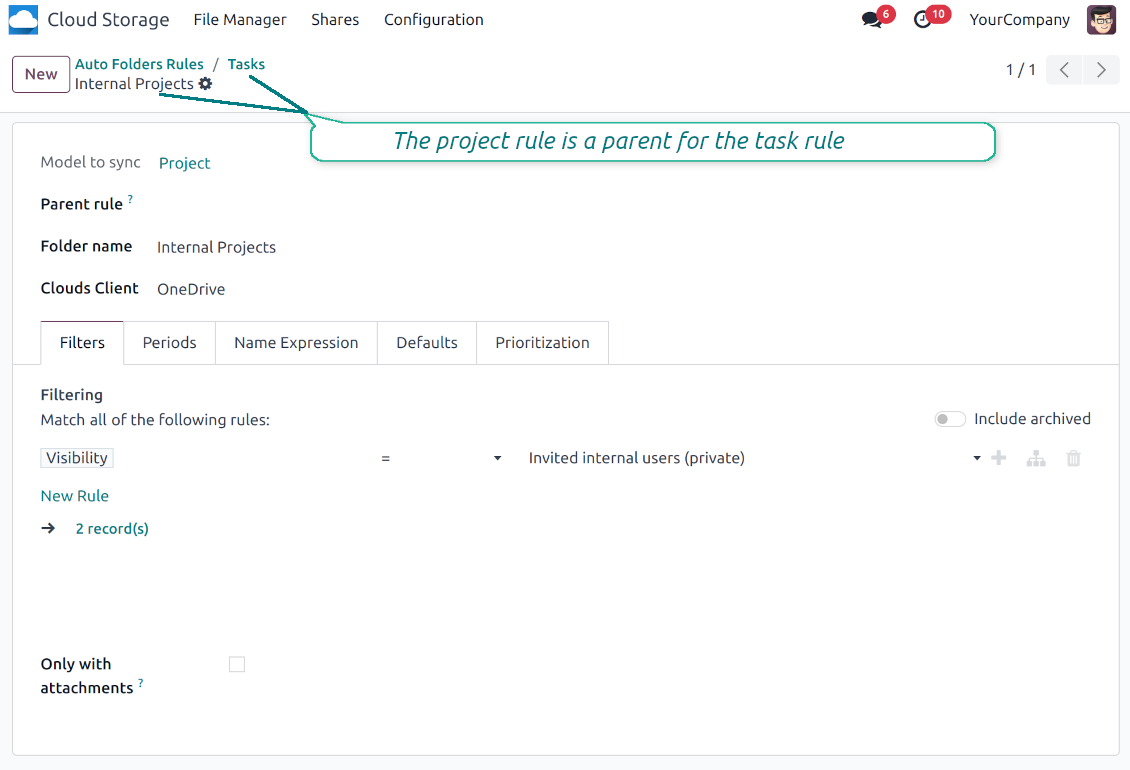Add a filter branch with hierarchy icon
Image resolution: width=1130 pixels, height=770 pixels.
(1036, 458)
